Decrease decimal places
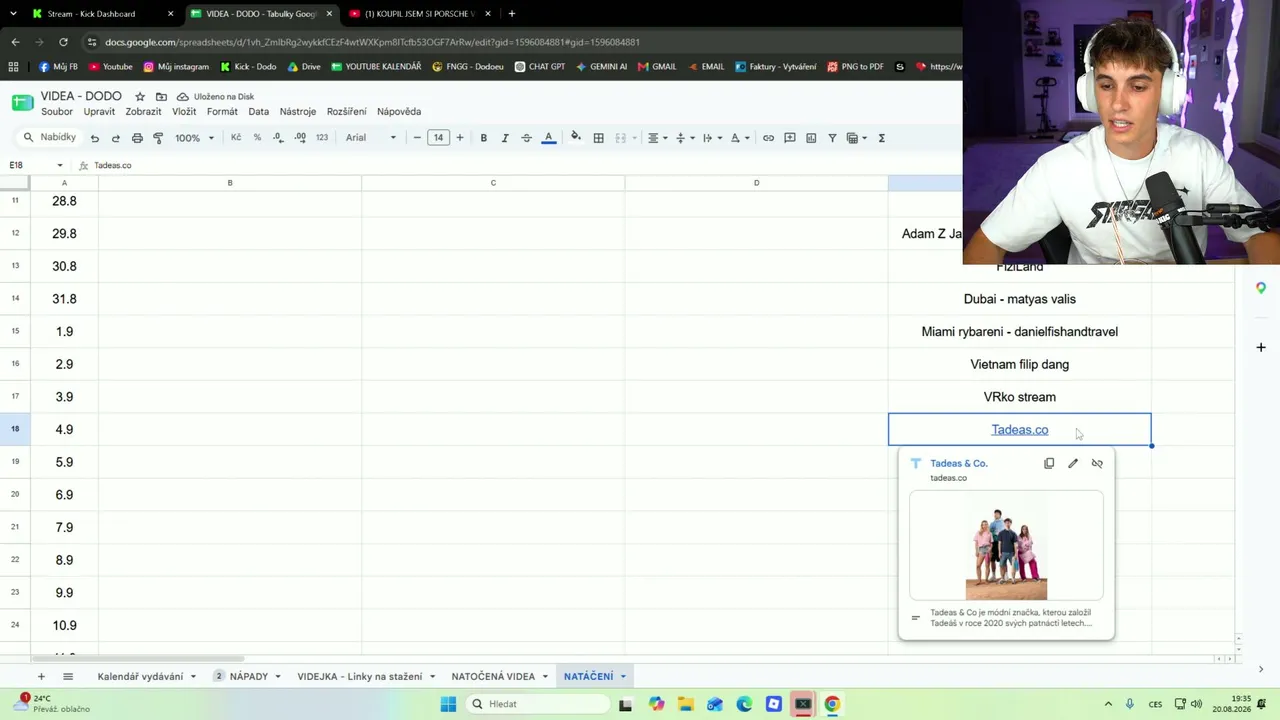Screen dimensions: 1280x720 pos(279,138)
